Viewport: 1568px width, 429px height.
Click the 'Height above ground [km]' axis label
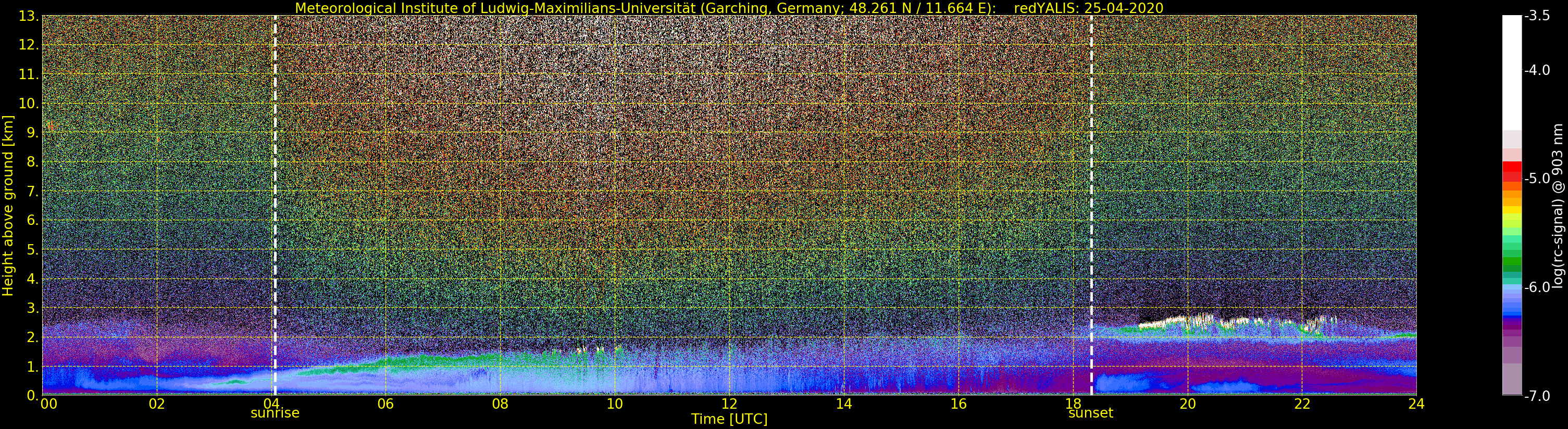(x=8, y=206)
